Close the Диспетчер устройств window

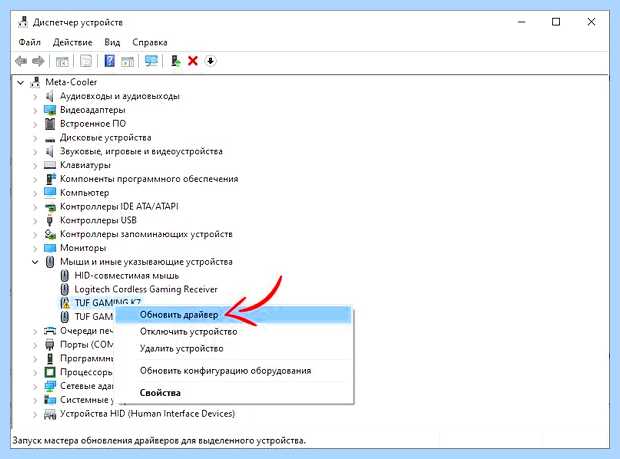591,22
